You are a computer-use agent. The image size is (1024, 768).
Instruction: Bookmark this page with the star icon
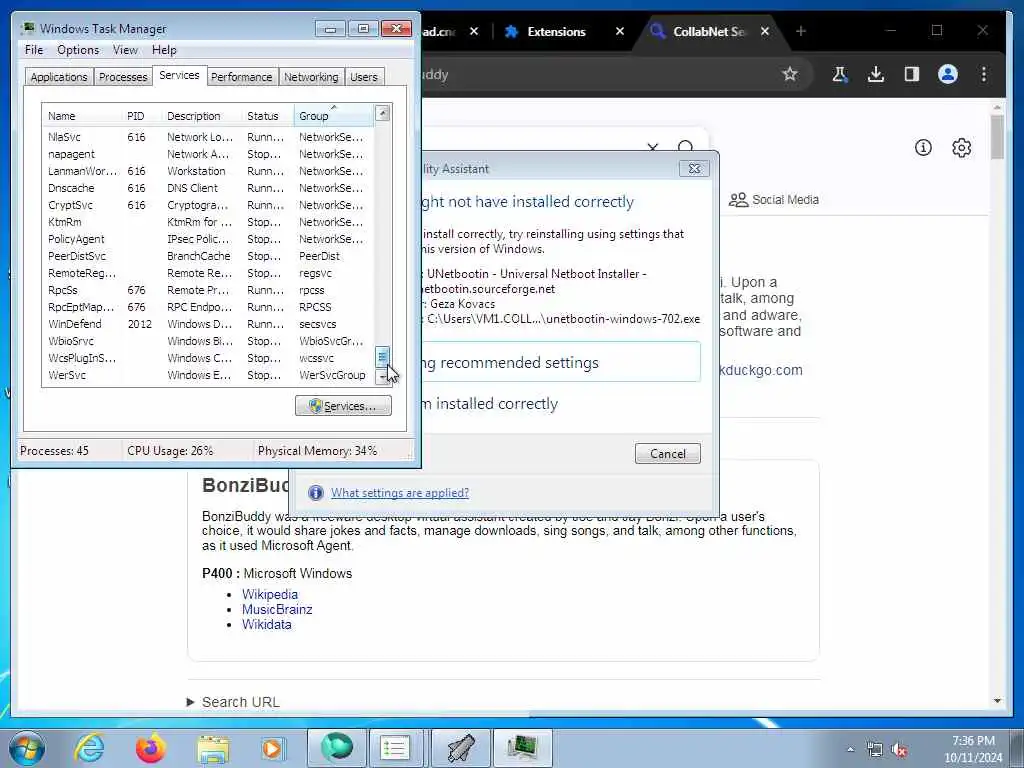(x=790, y=74)
